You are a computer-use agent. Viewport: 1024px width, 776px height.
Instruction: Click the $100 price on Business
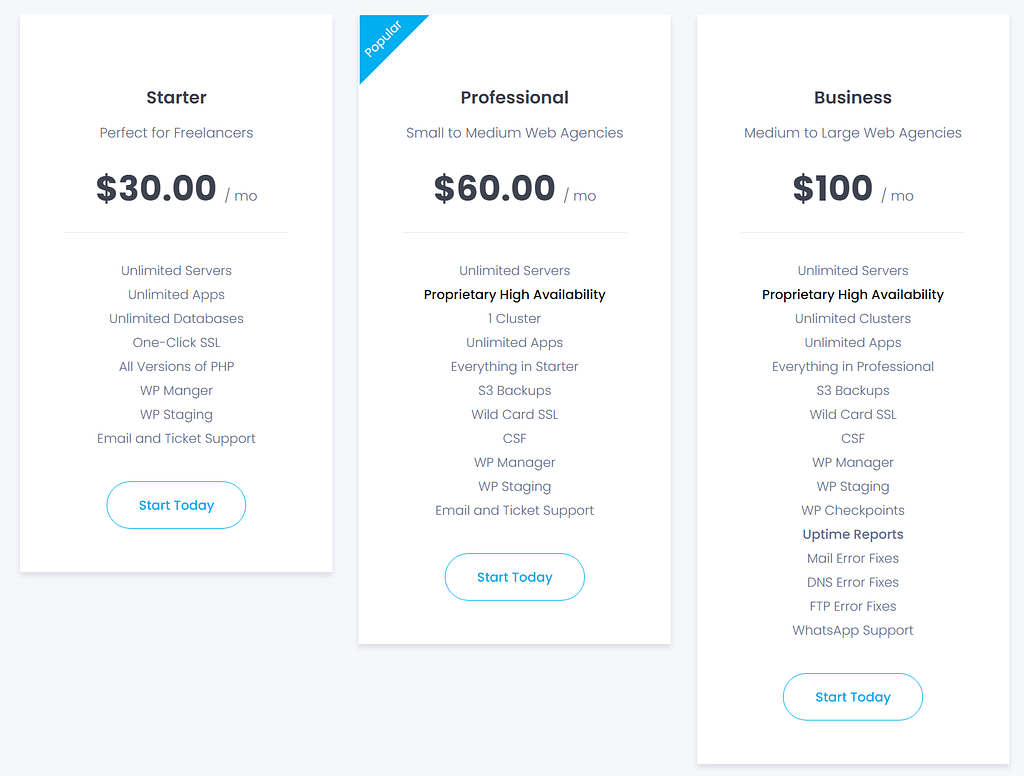[832, 188]
